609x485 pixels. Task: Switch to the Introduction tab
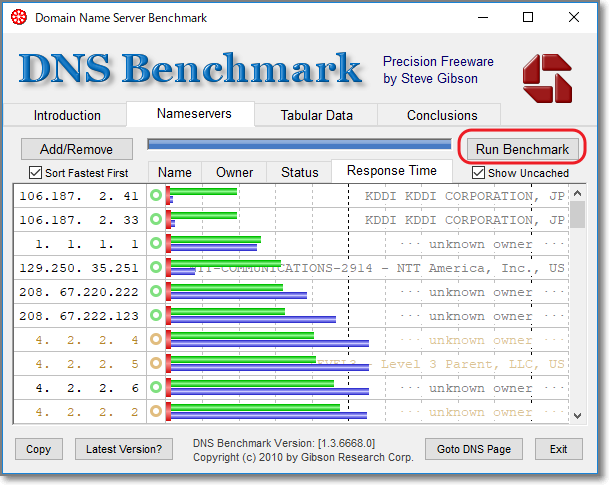(67, 115)
